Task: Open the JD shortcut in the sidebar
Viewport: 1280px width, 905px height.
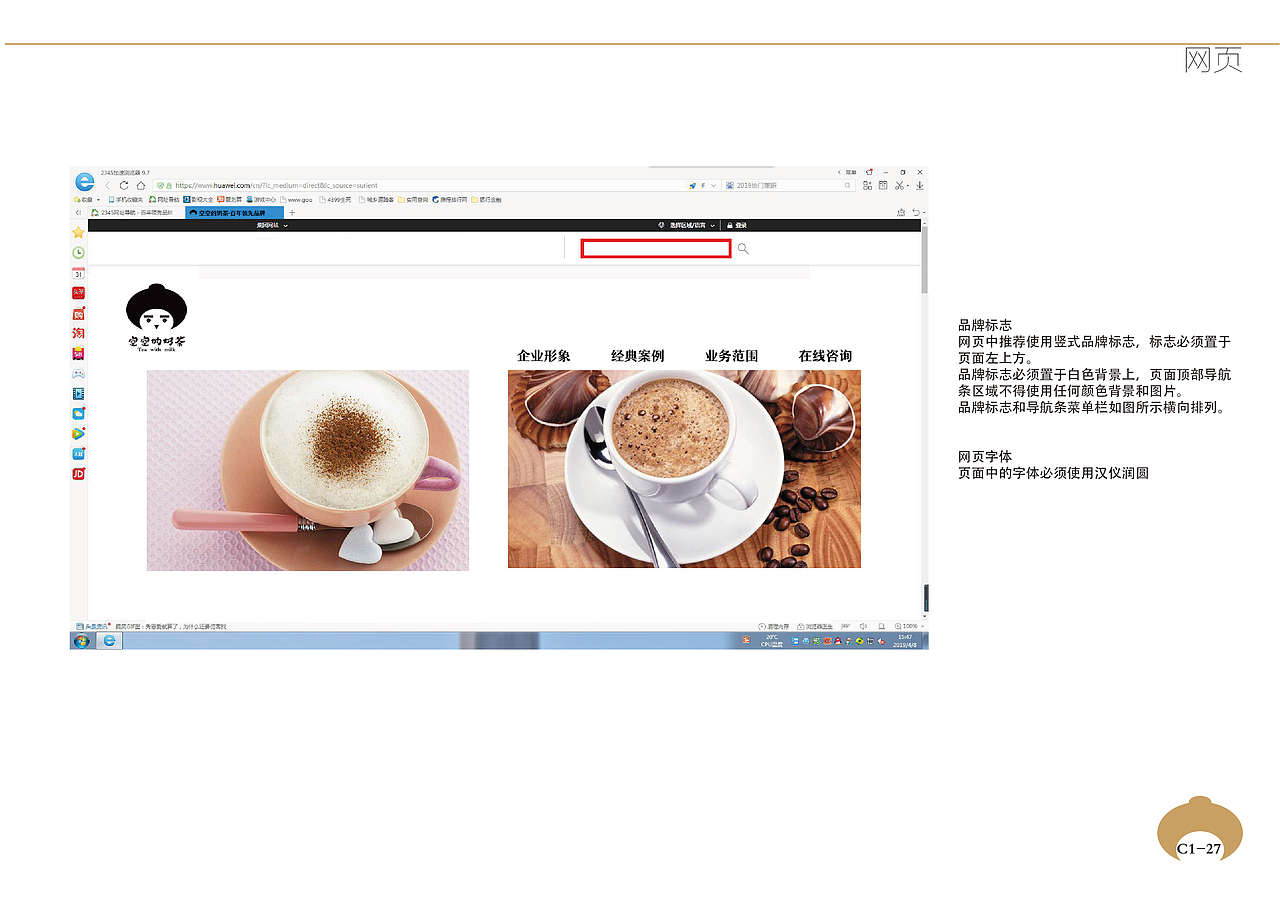Action: tap(78, 474)
